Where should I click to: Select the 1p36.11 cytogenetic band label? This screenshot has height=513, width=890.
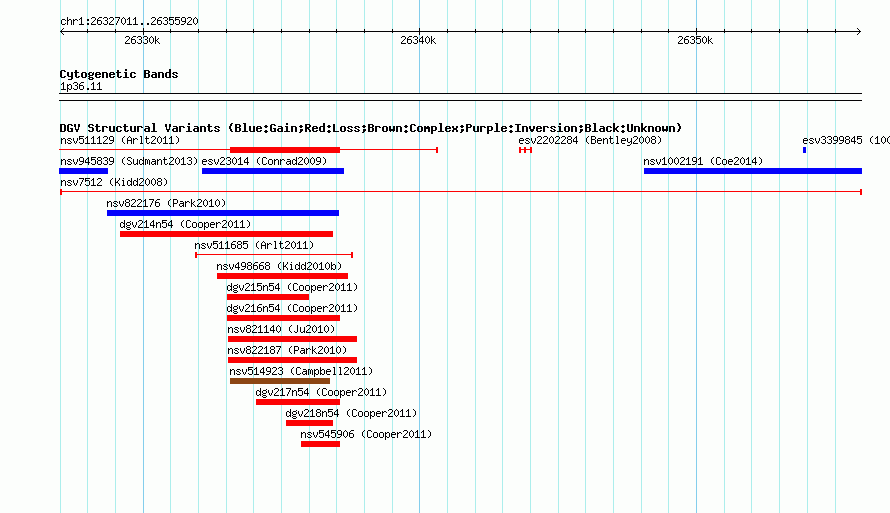tap(81, 86)
